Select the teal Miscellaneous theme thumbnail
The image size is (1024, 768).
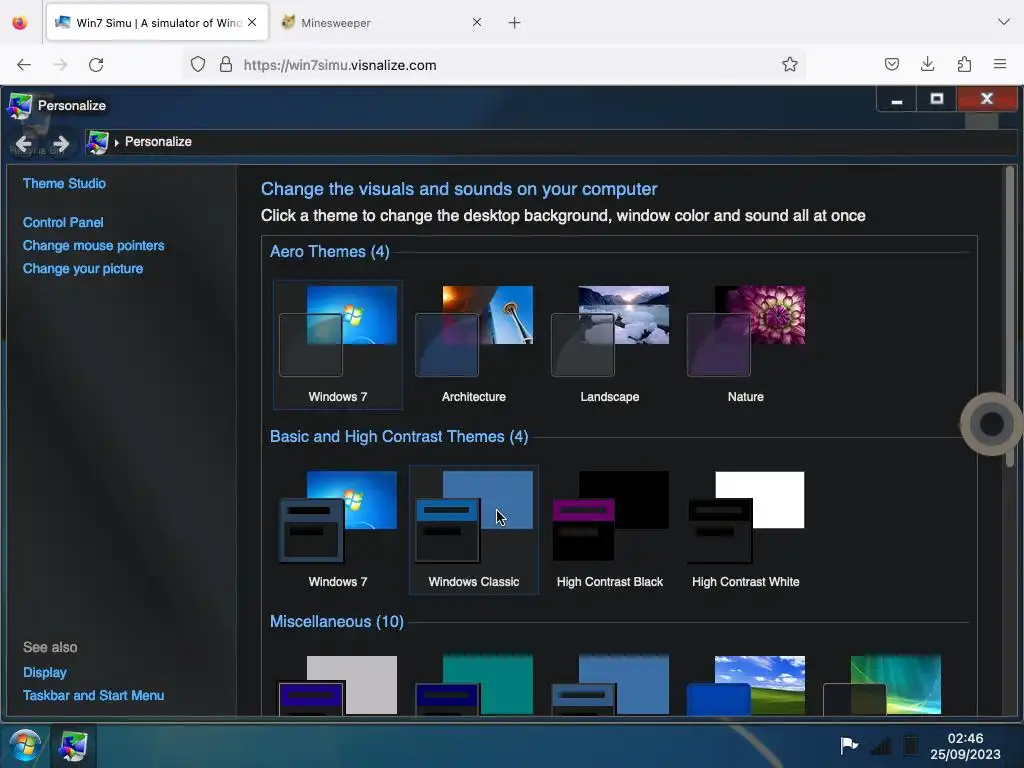[473, 684]
